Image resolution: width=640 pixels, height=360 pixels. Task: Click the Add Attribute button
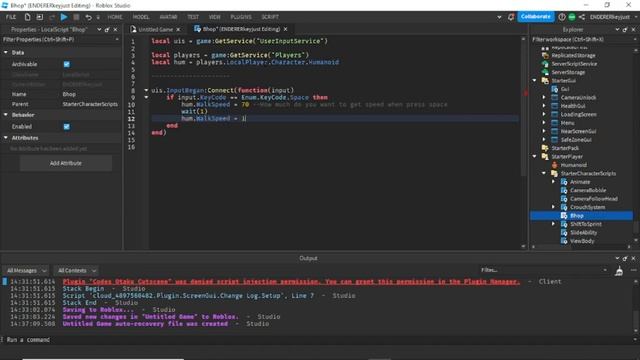(x=66, y=163)
